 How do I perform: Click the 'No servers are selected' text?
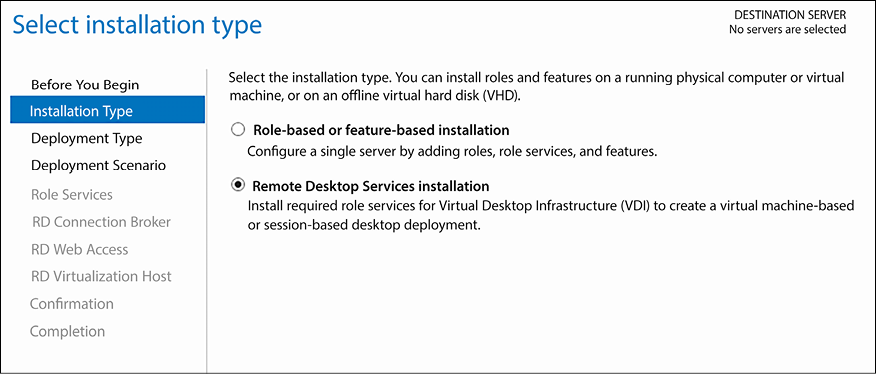[x=787, y=29]
